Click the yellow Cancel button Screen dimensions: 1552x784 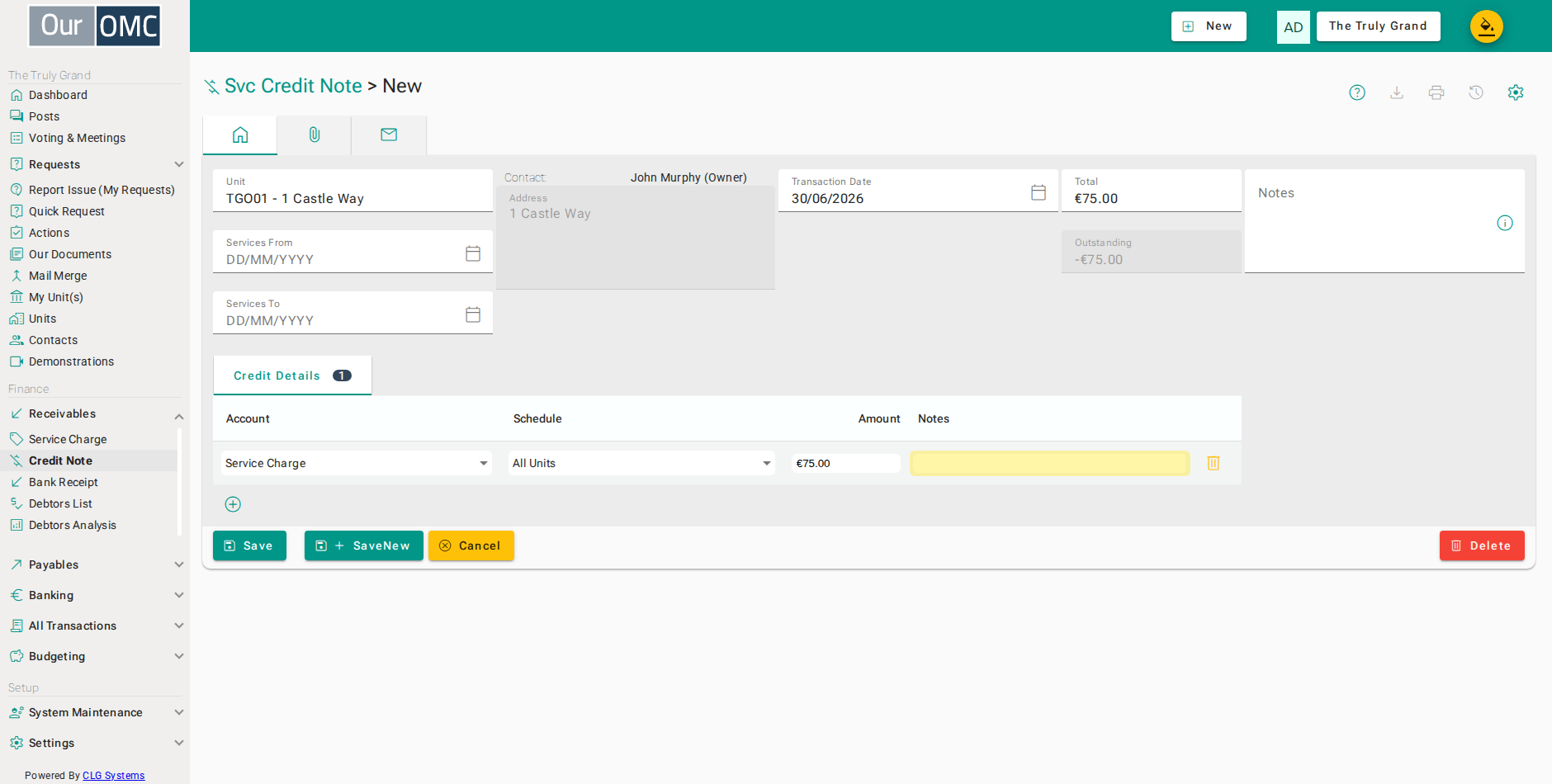pos(471,545)
